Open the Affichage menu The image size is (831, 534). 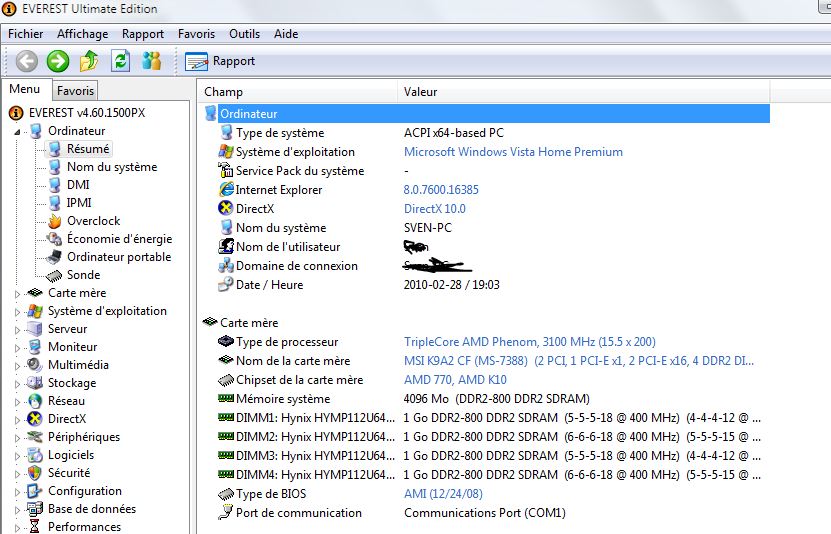tap(82, 34)
